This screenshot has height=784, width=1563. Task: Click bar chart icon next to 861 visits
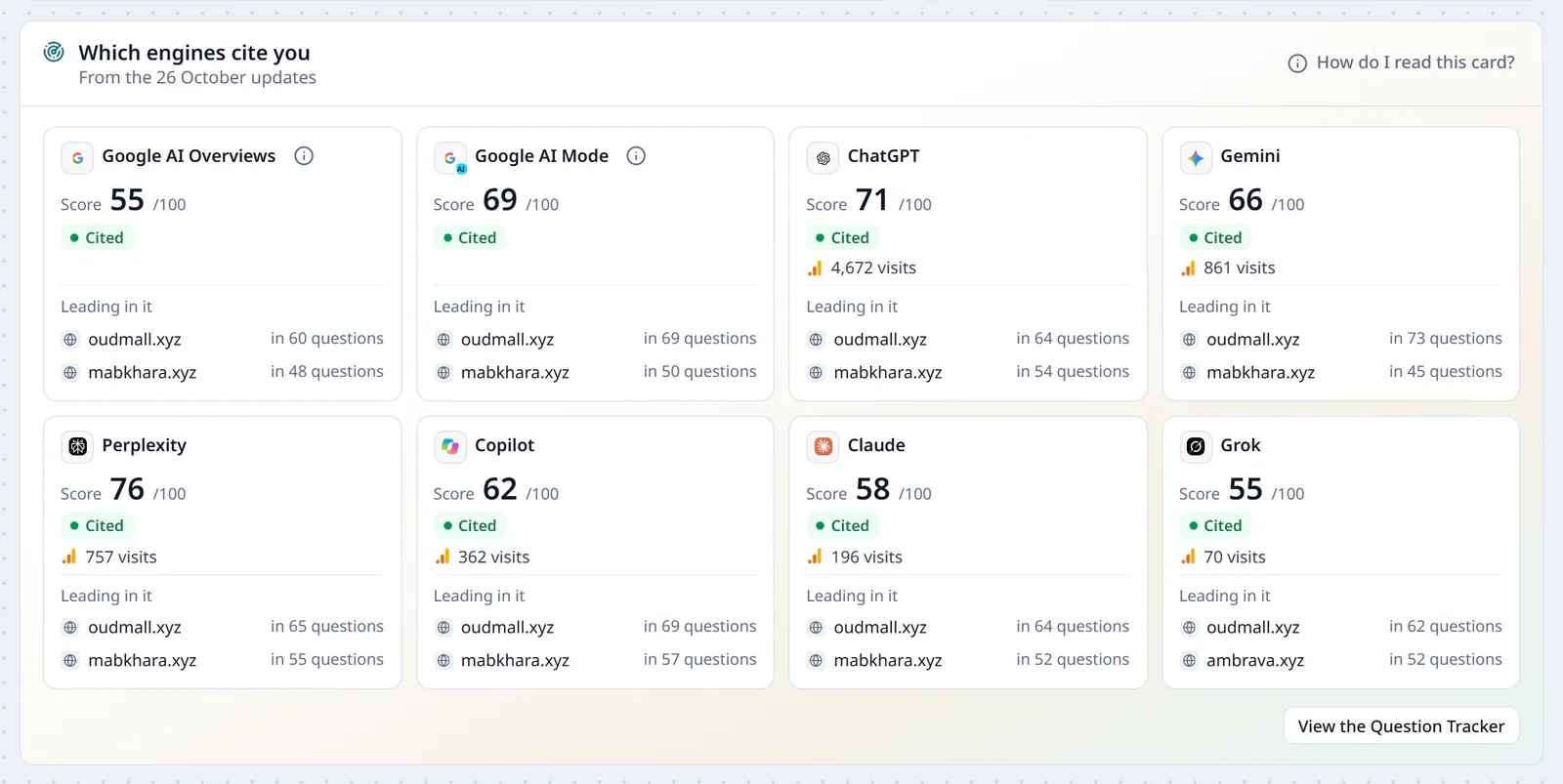(x=1188, y=268)
